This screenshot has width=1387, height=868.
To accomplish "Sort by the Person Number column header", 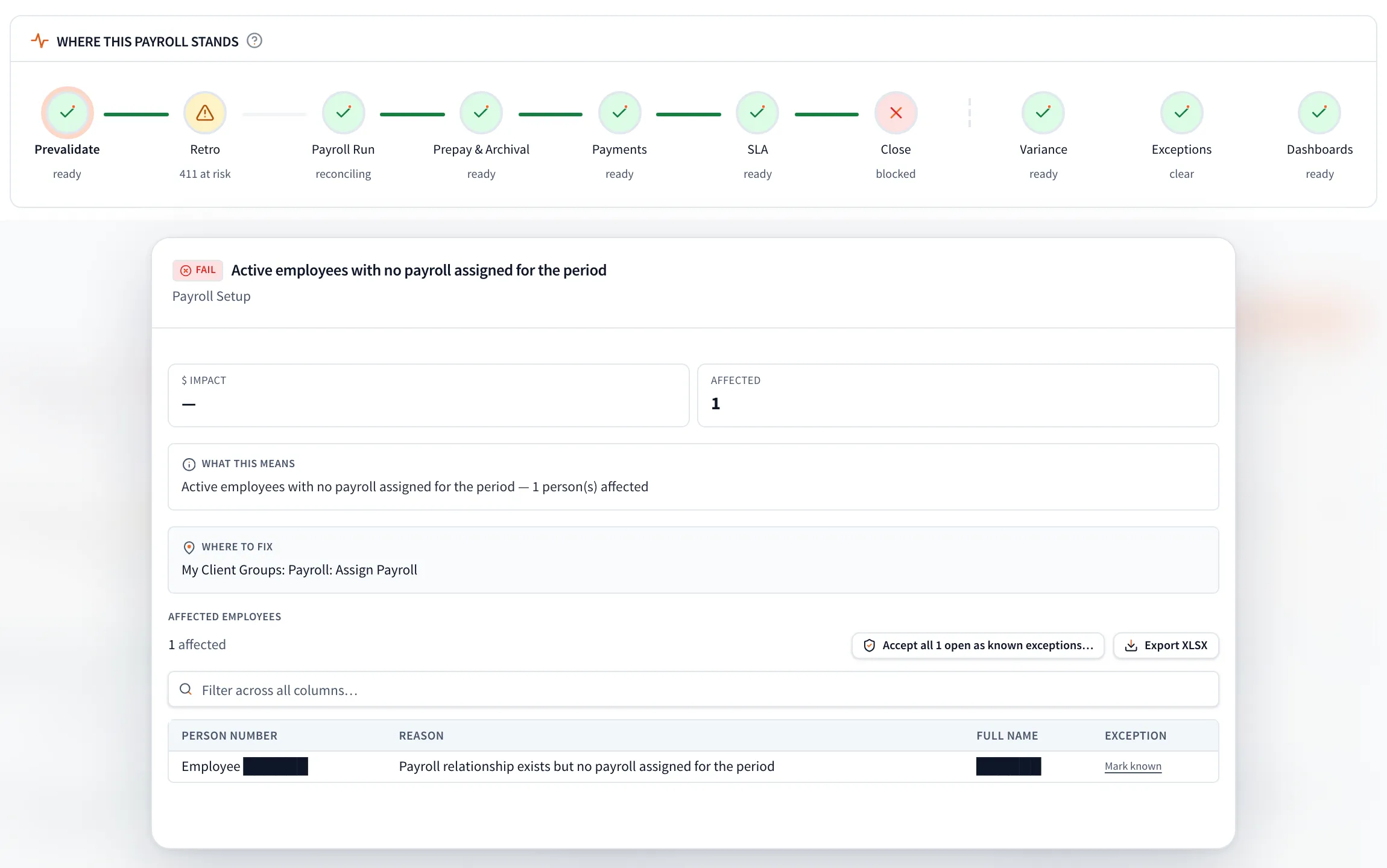I will (229, 735).
